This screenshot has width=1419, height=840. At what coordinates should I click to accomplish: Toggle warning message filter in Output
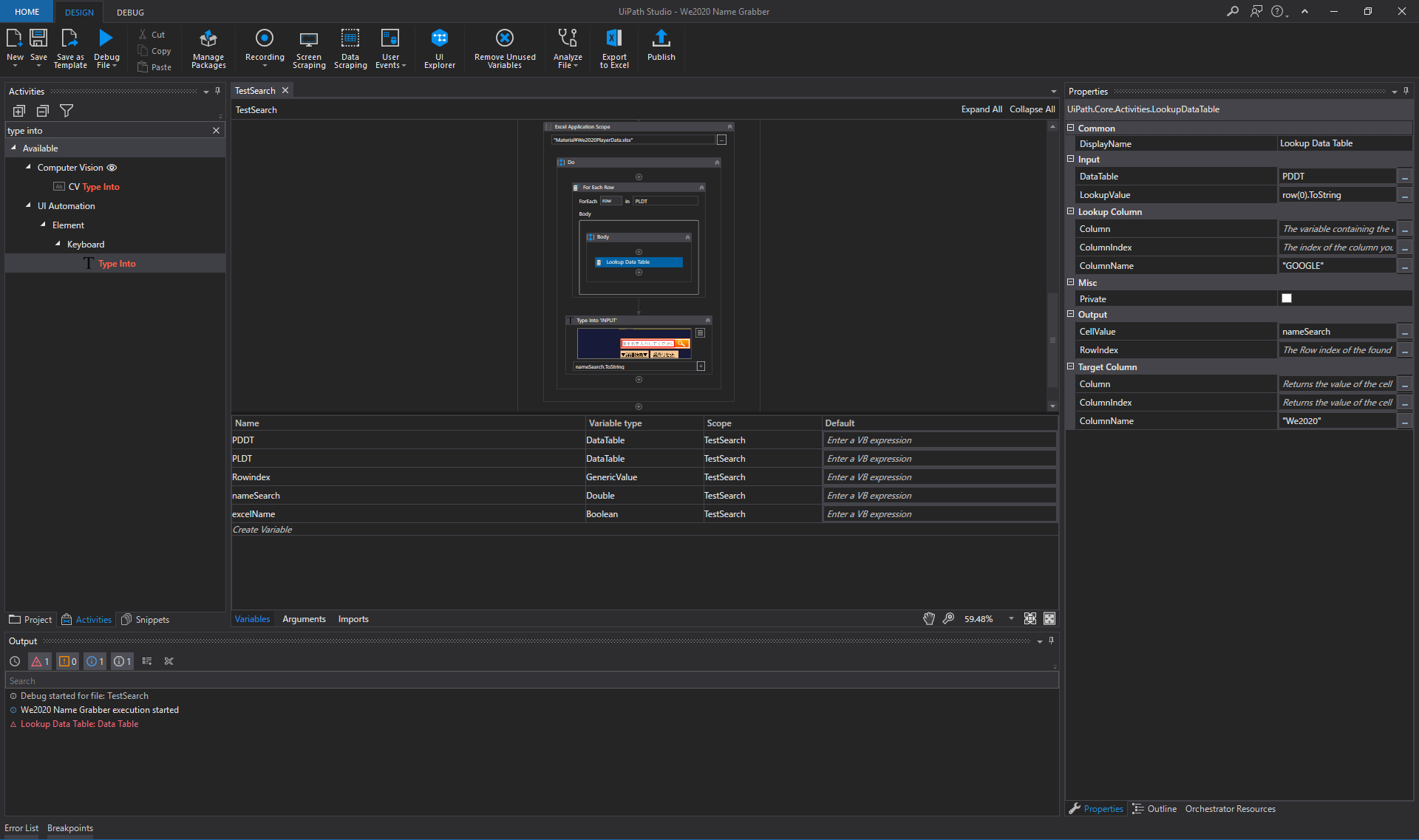(x=67, y=661)
